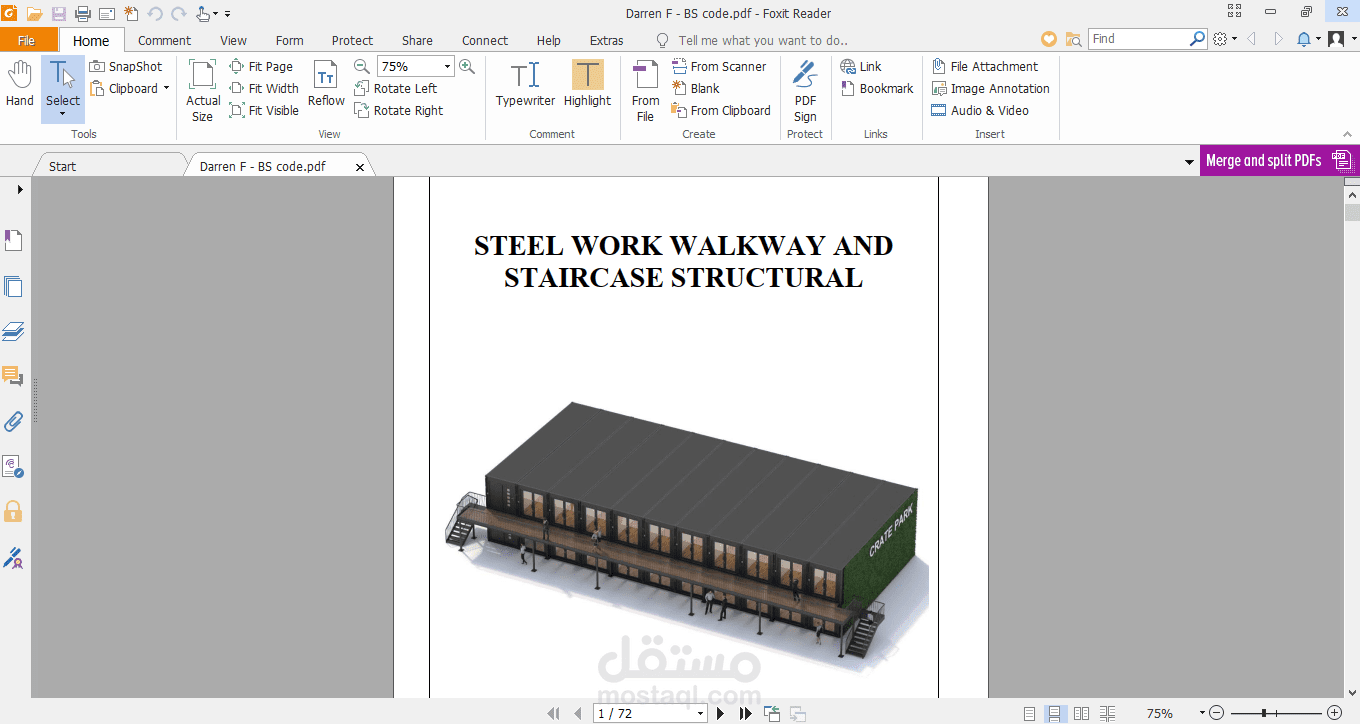Go to the next page
1360x724 pixels.
720,713
